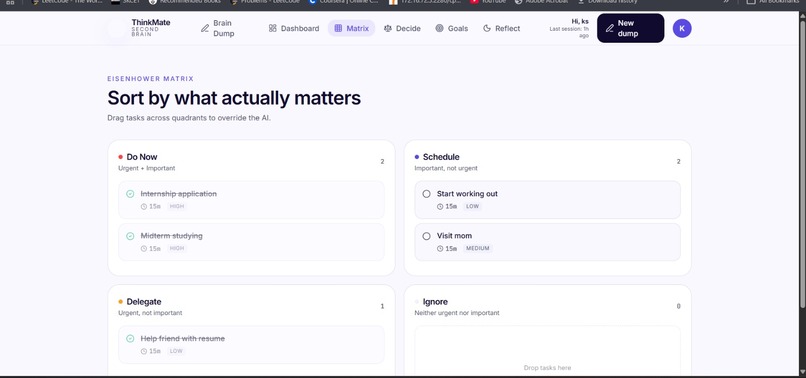Click the Visit mom task title

pyautogui.click(x=454, y=236)
